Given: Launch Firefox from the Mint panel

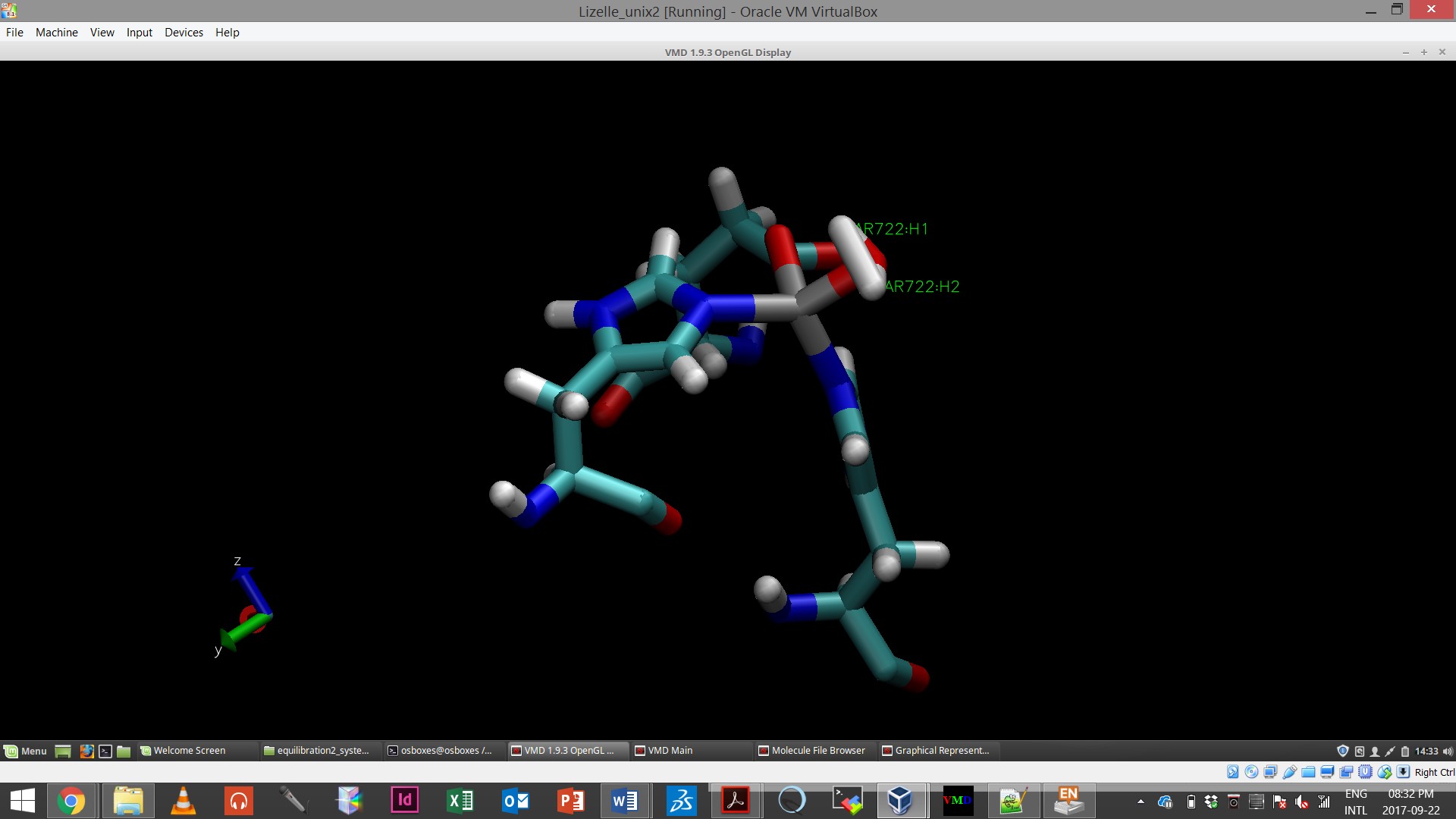Looking at the screenshot, I should (86, 751).
